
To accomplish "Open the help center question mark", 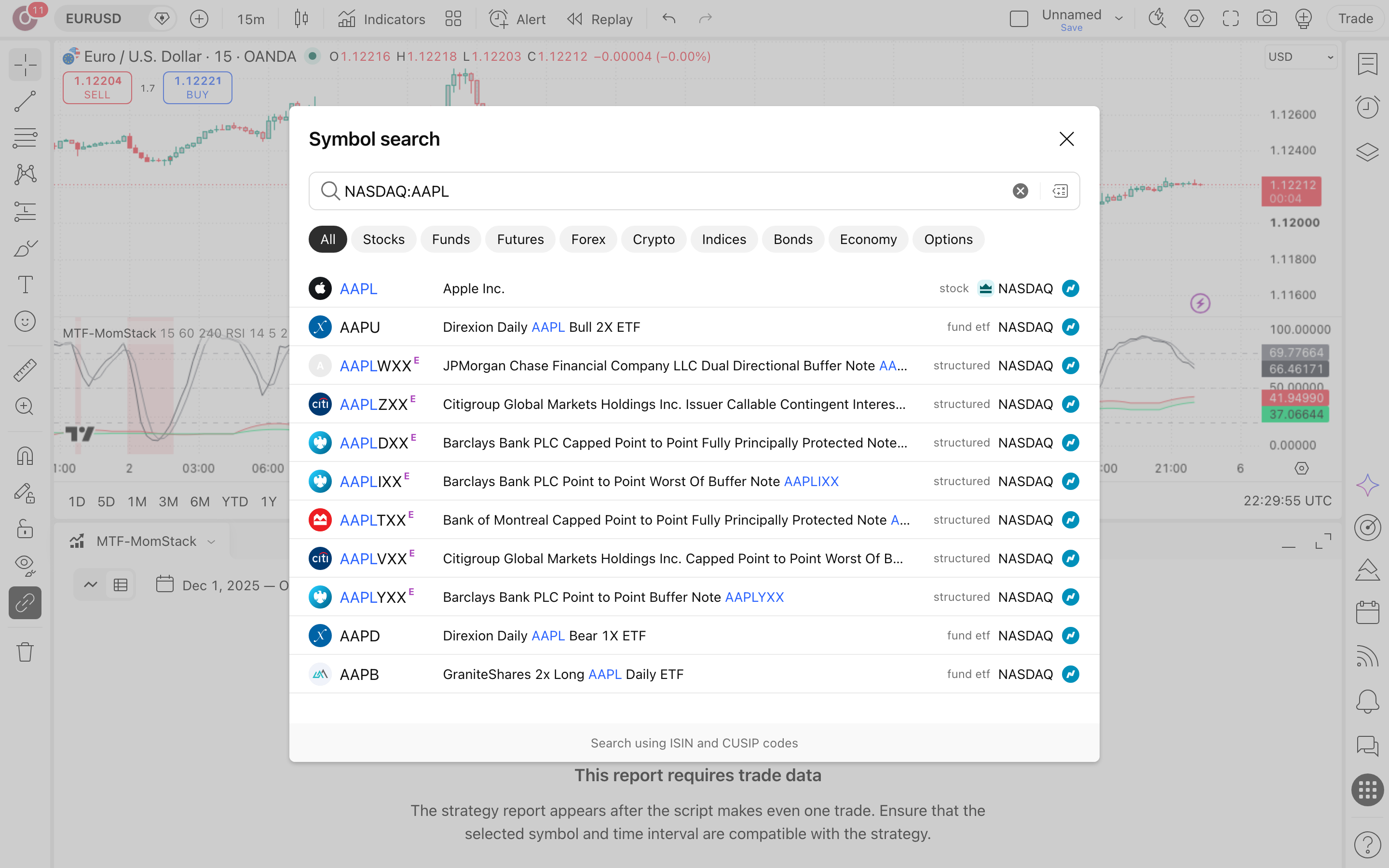I will (x=1368, y=844).
